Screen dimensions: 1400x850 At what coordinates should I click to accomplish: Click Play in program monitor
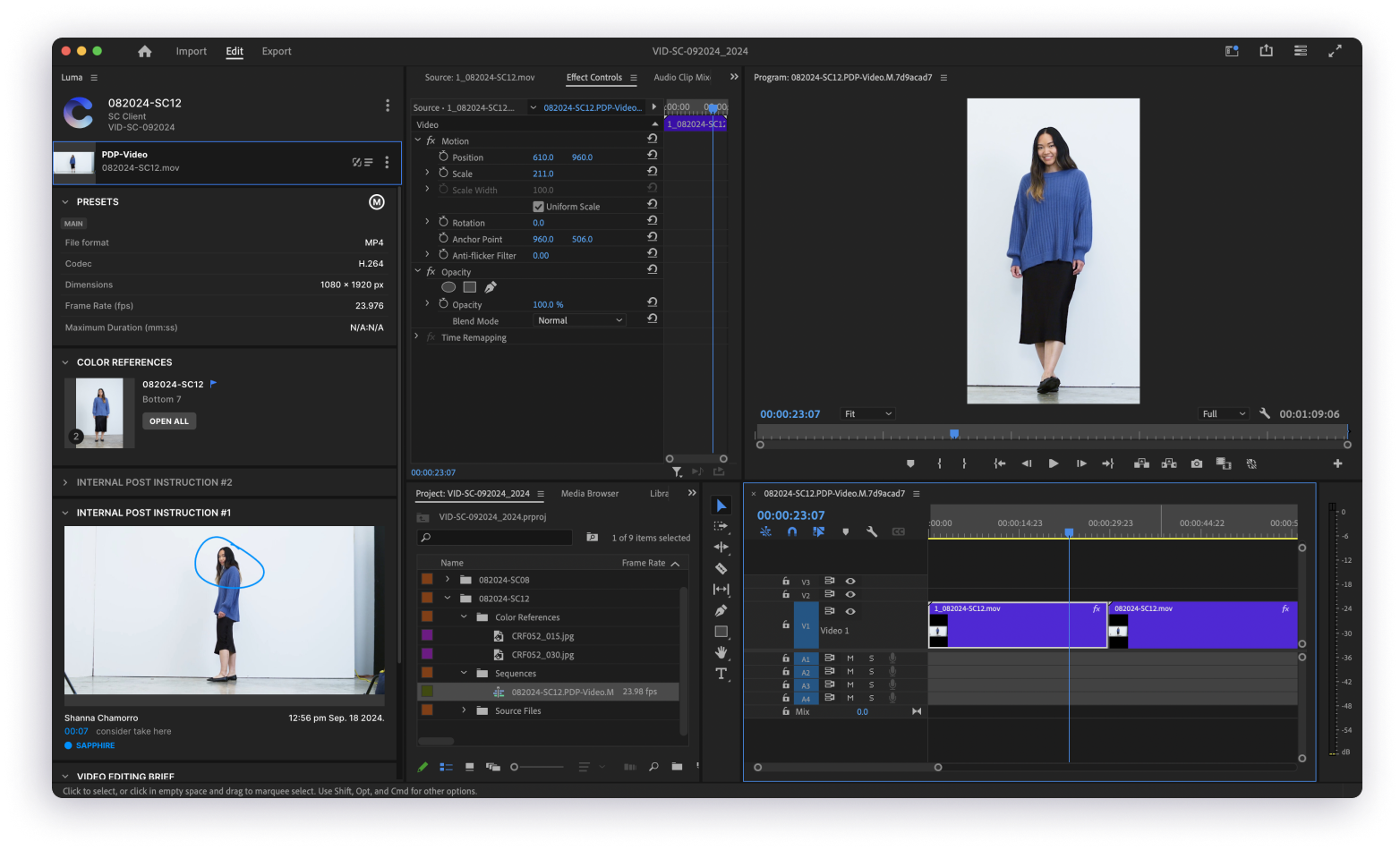1054,463
